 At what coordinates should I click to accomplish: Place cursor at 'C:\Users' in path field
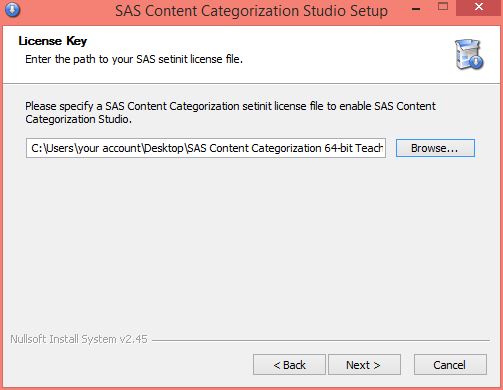pyautogui.click(x=52, y=148)
